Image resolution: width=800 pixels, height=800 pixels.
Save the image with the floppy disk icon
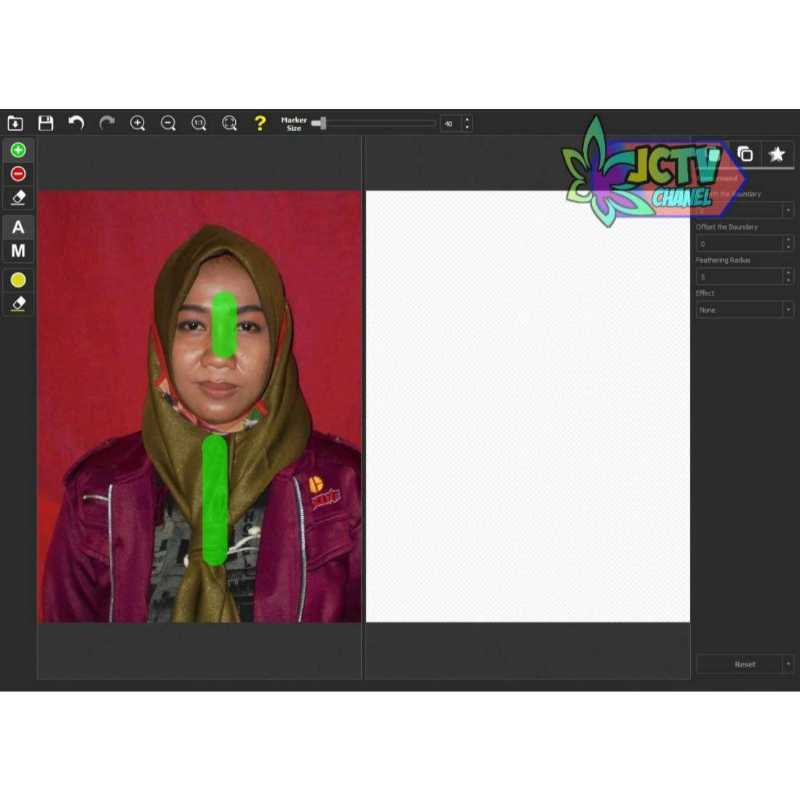(x=45, y=123)
